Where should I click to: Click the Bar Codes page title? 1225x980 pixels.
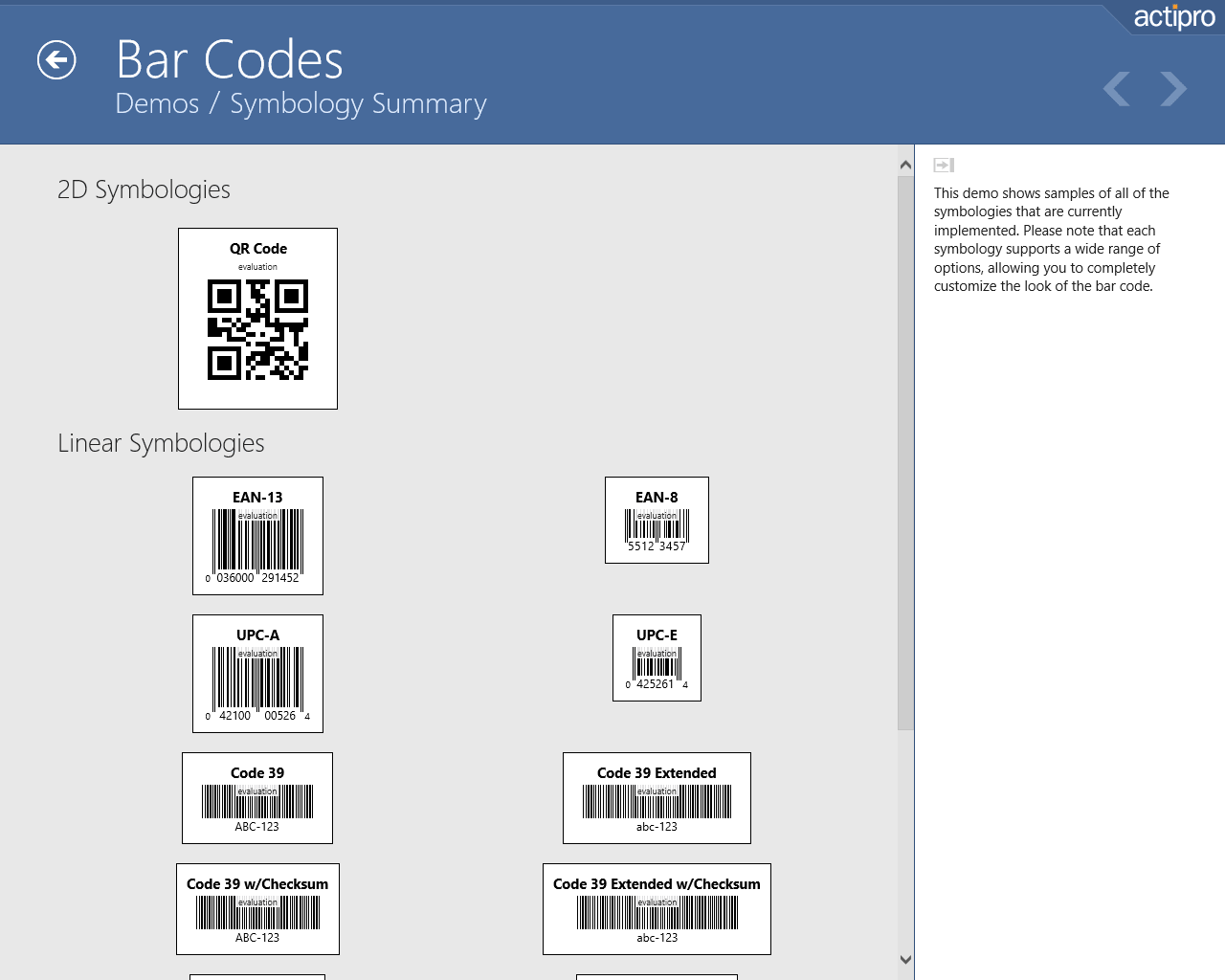tap(230, 59)
